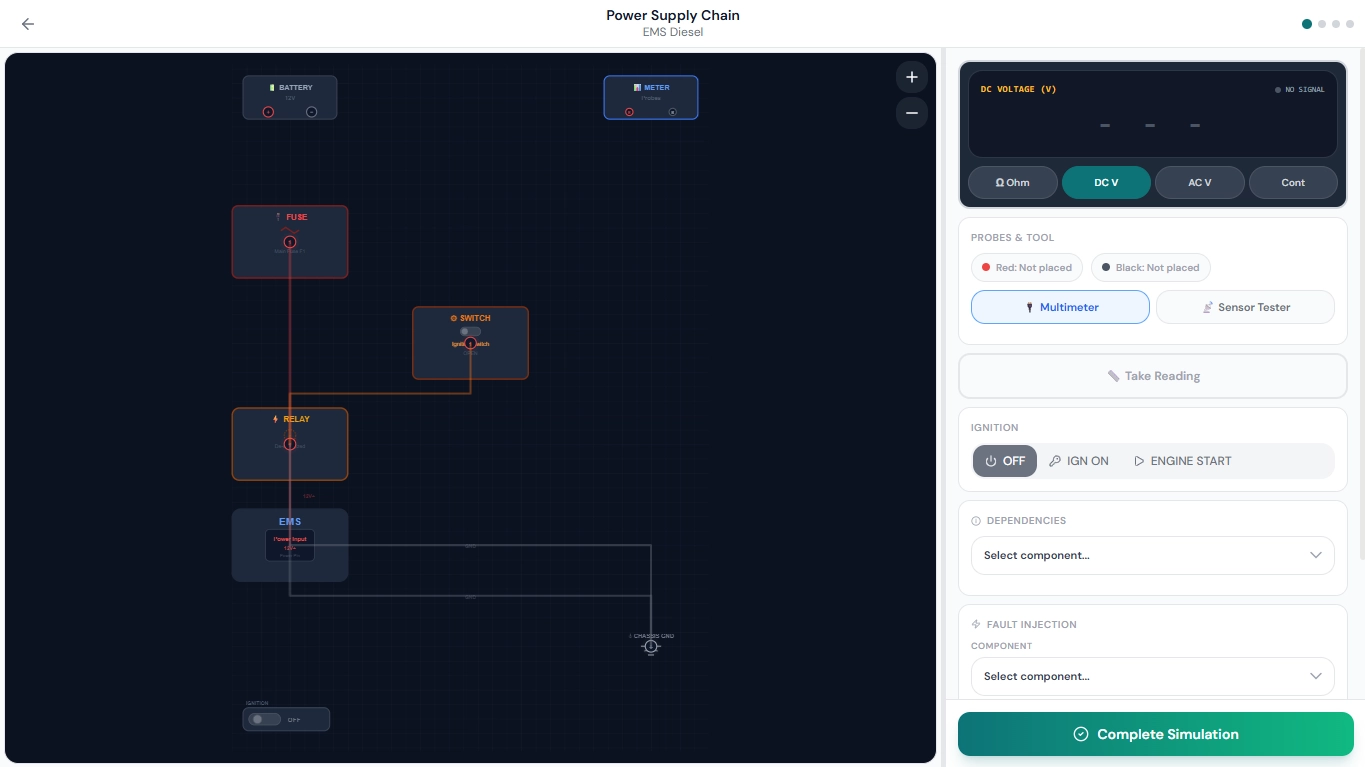1365x767 pixels.
Task: Click the Fuse test point pin
Action: pyautogui.click(x=290, y=242)
